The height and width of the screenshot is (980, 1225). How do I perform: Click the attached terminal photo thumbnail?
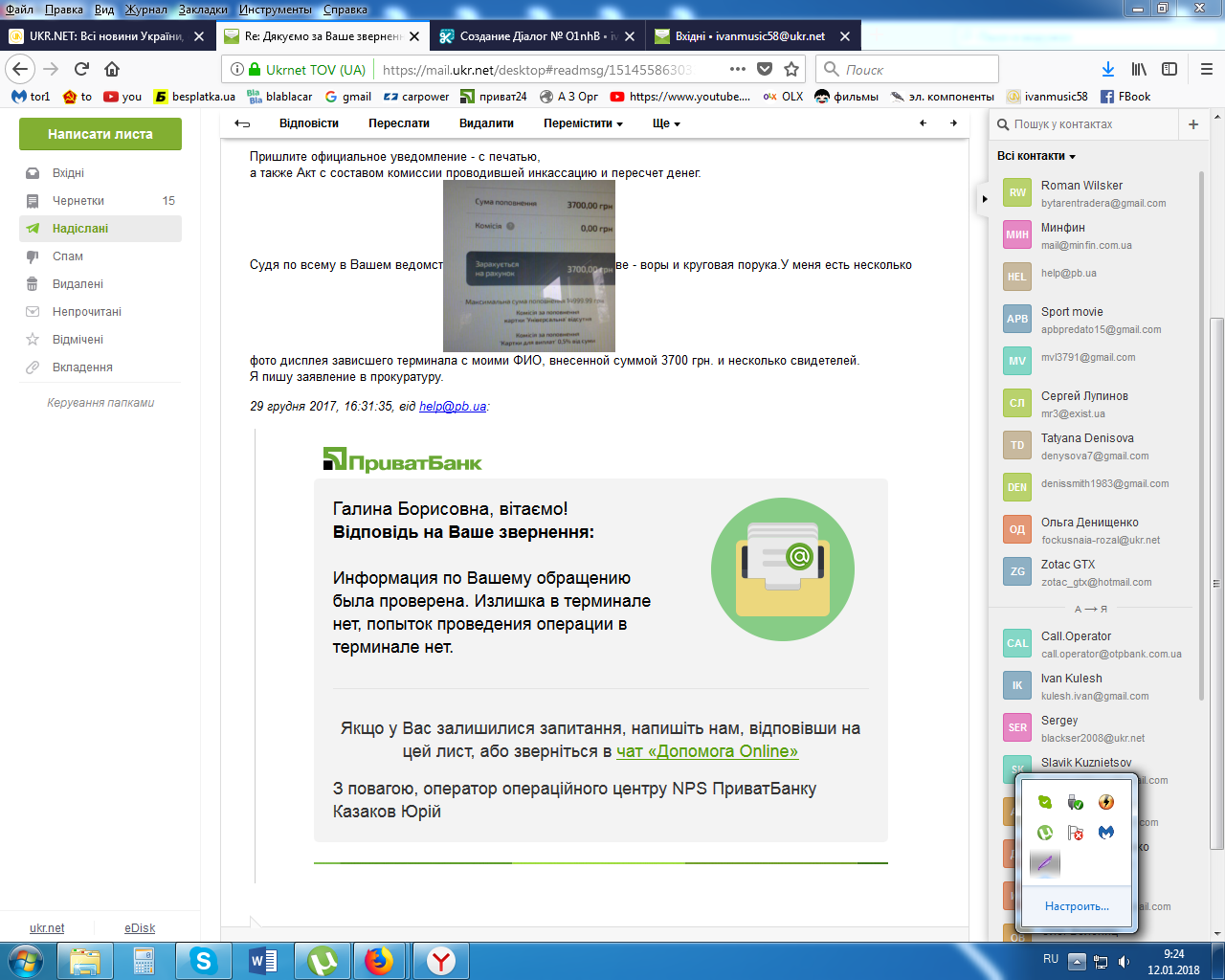tap(528, 265)
